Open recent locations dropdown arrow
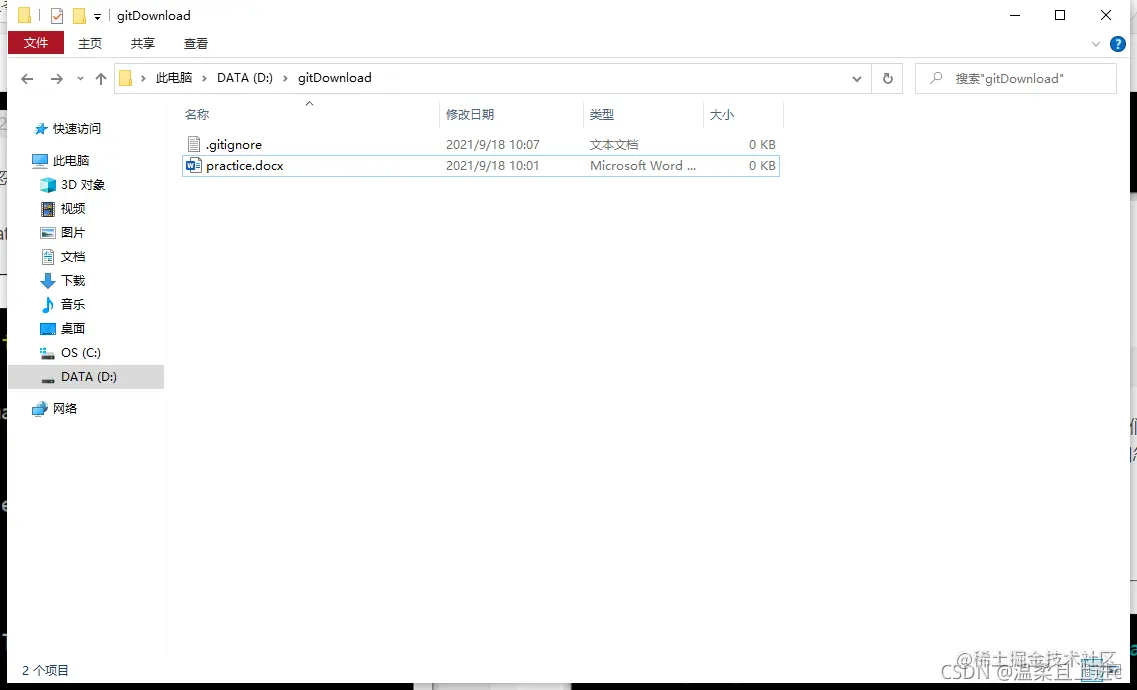This screenshot has width=1137, height=690. [x=80, y=78]
